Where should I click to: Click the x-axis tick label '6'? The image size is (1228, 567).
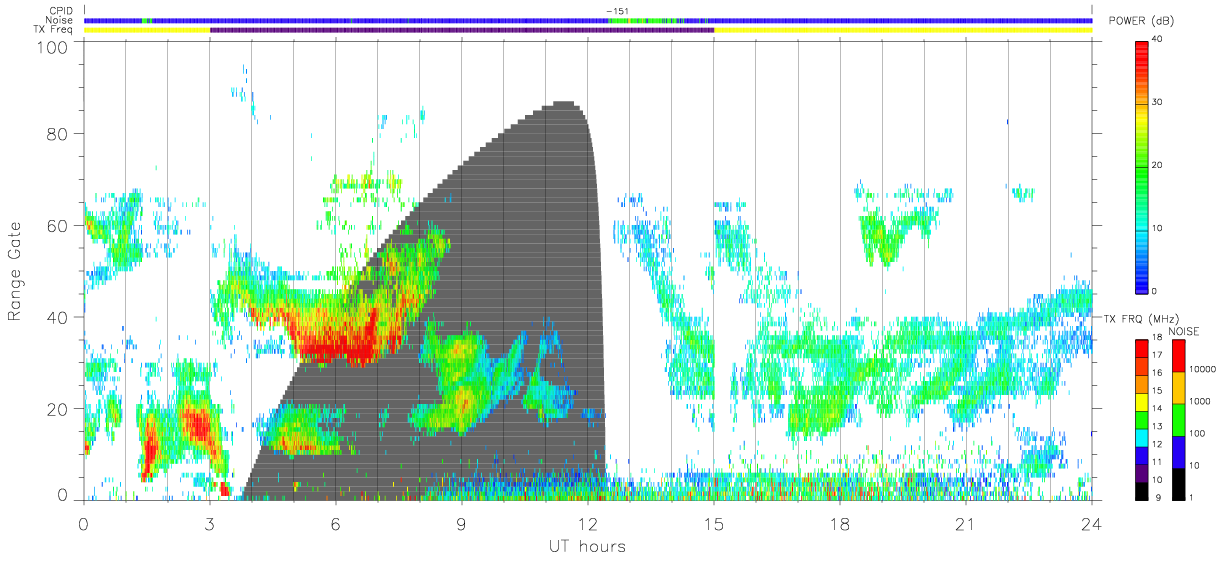pos(336,523)
